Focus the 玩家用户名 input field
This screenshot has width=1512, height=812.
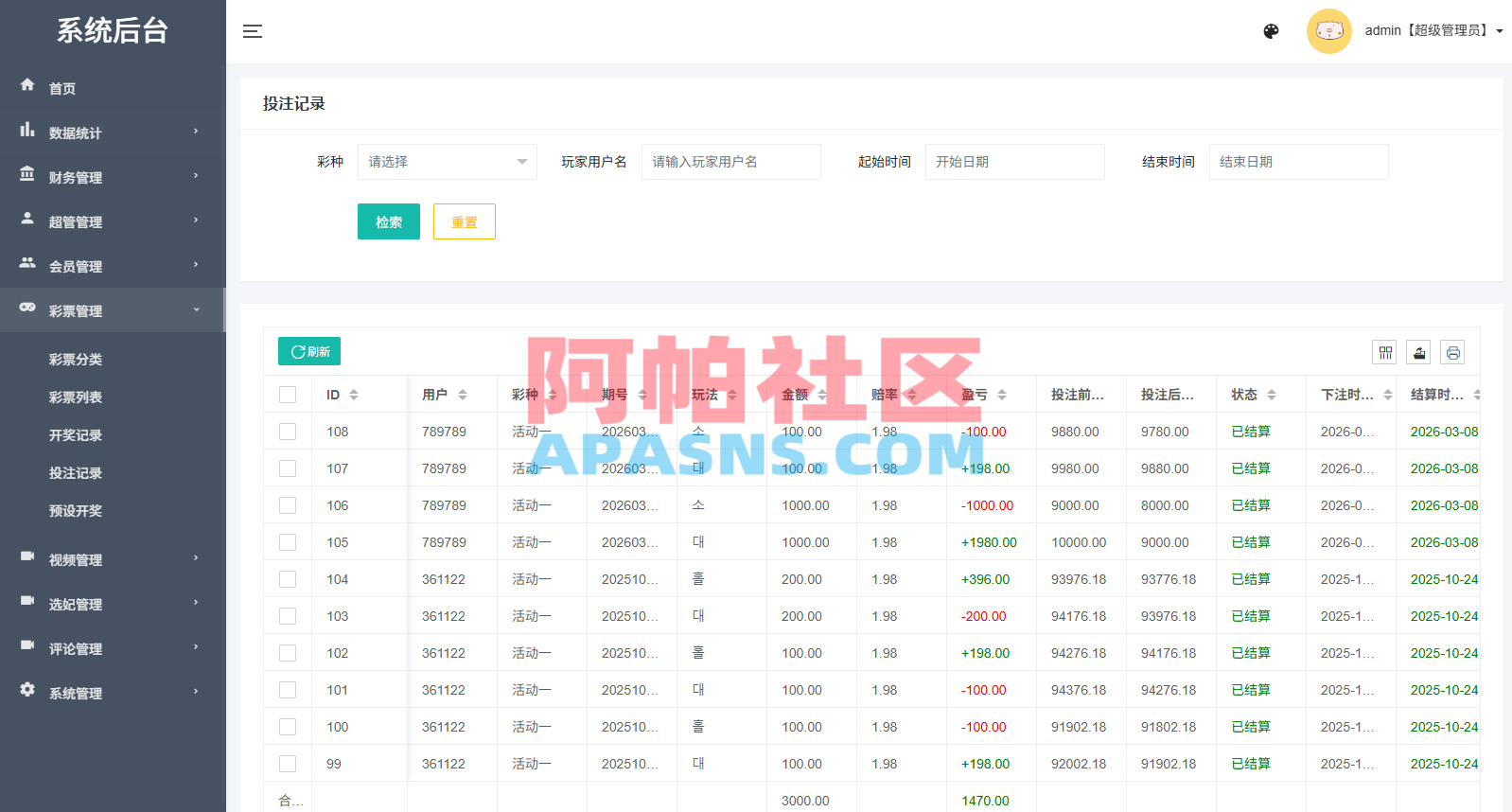tap(731, 162)
